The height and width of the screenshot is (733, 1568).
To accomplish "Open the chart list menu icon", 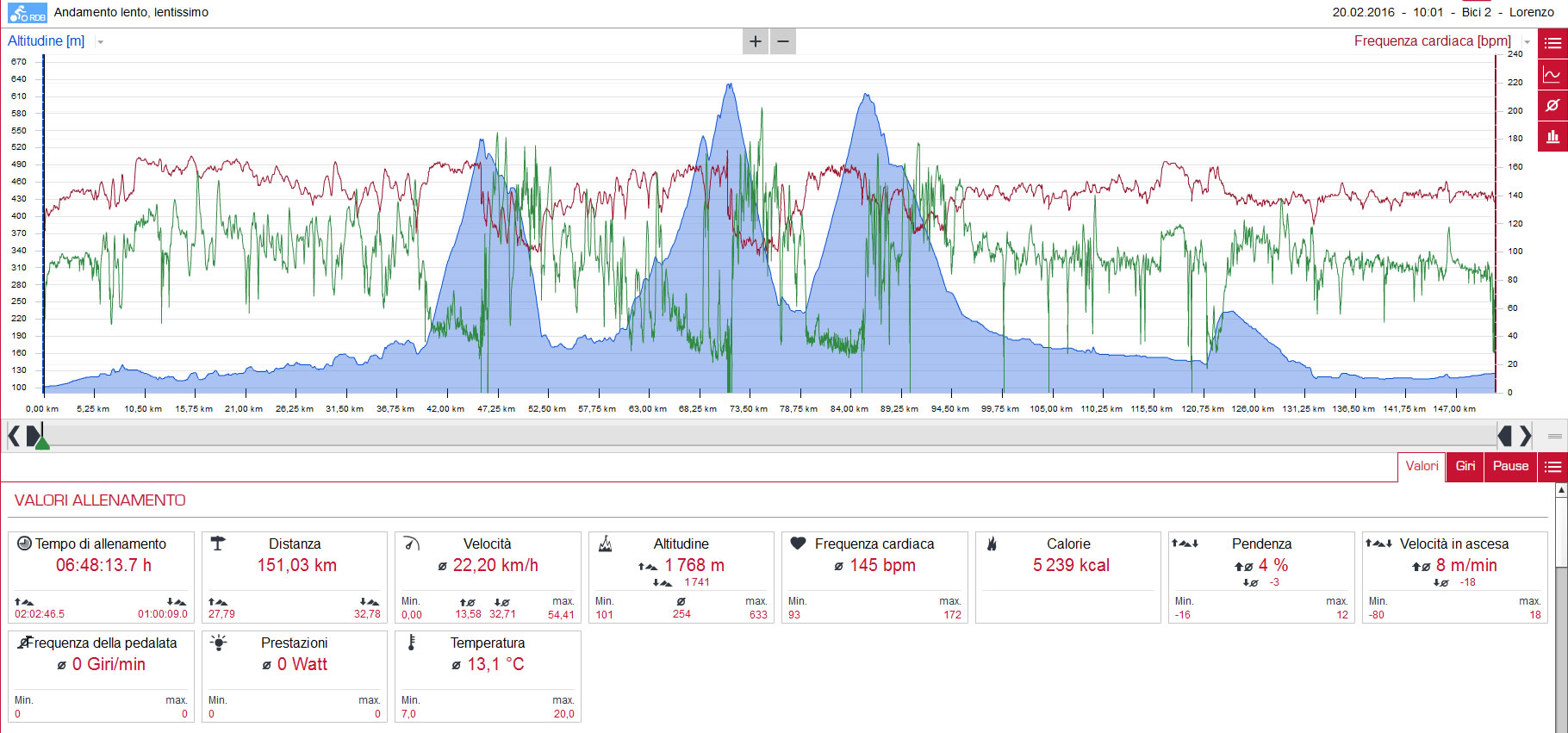I will click(1552, 43).
